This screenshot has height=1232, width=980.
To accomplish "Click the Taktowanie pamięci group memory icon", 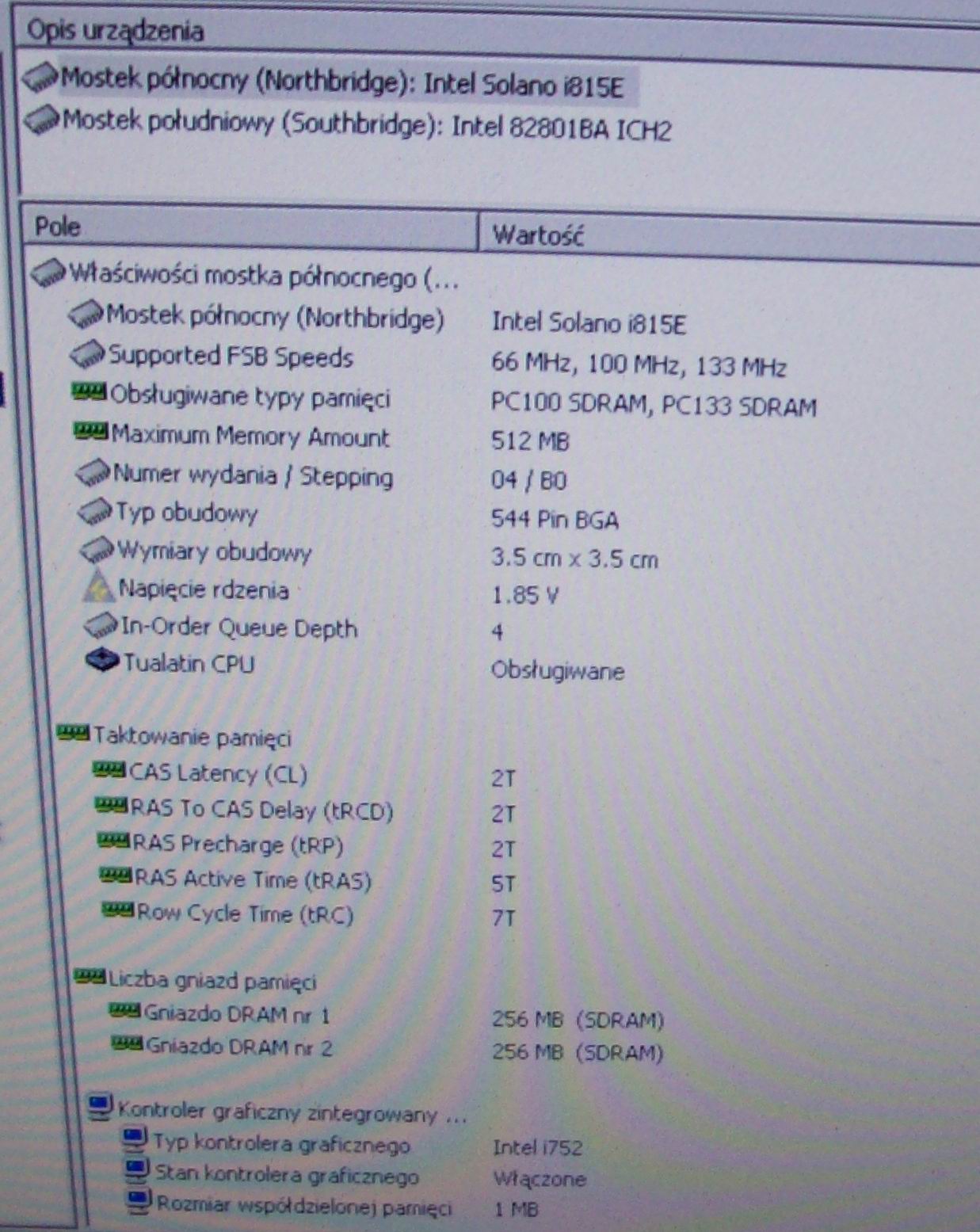I will click(74, 733).
